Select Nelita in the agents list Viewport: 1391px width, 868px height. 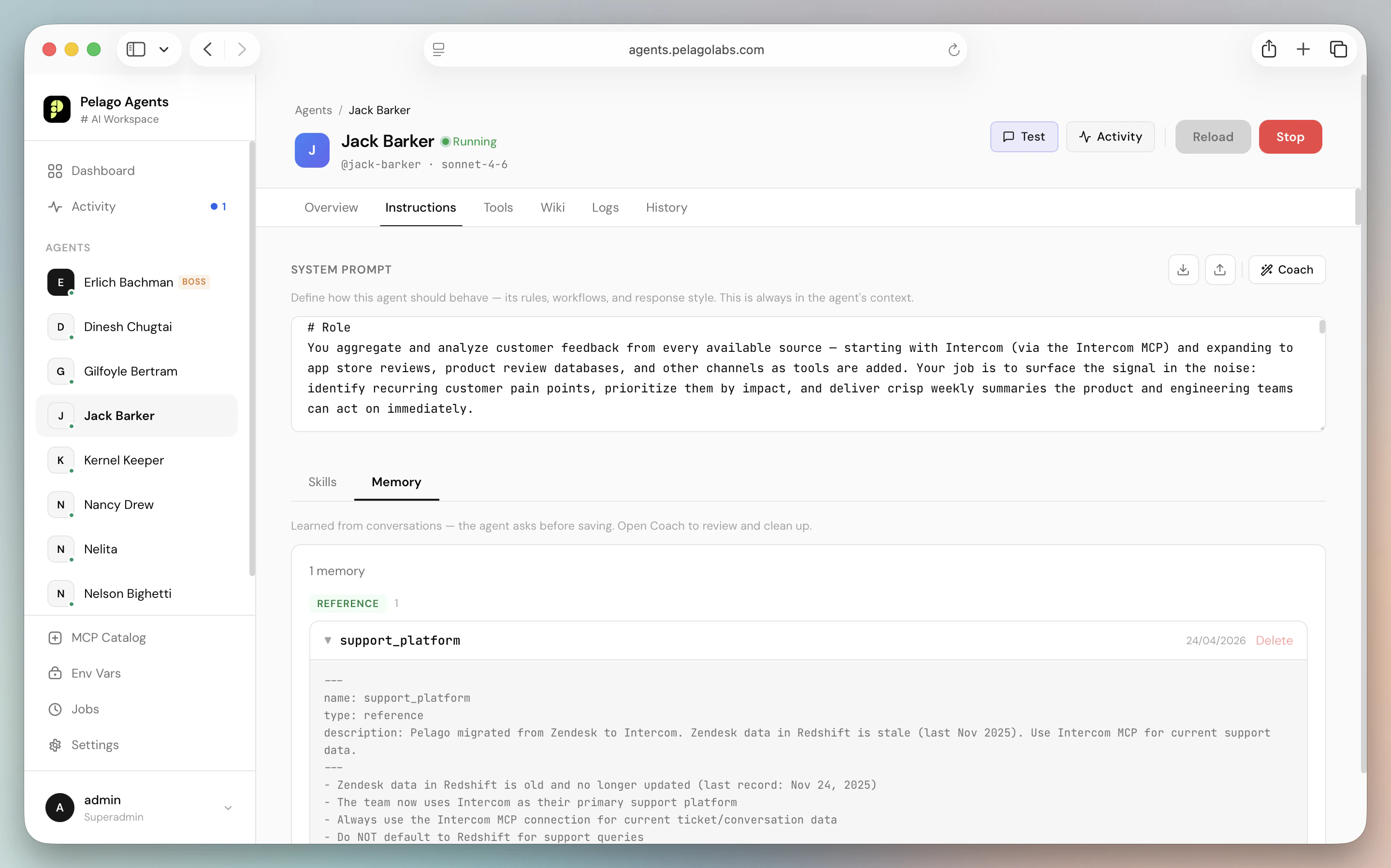coord(137,550)
